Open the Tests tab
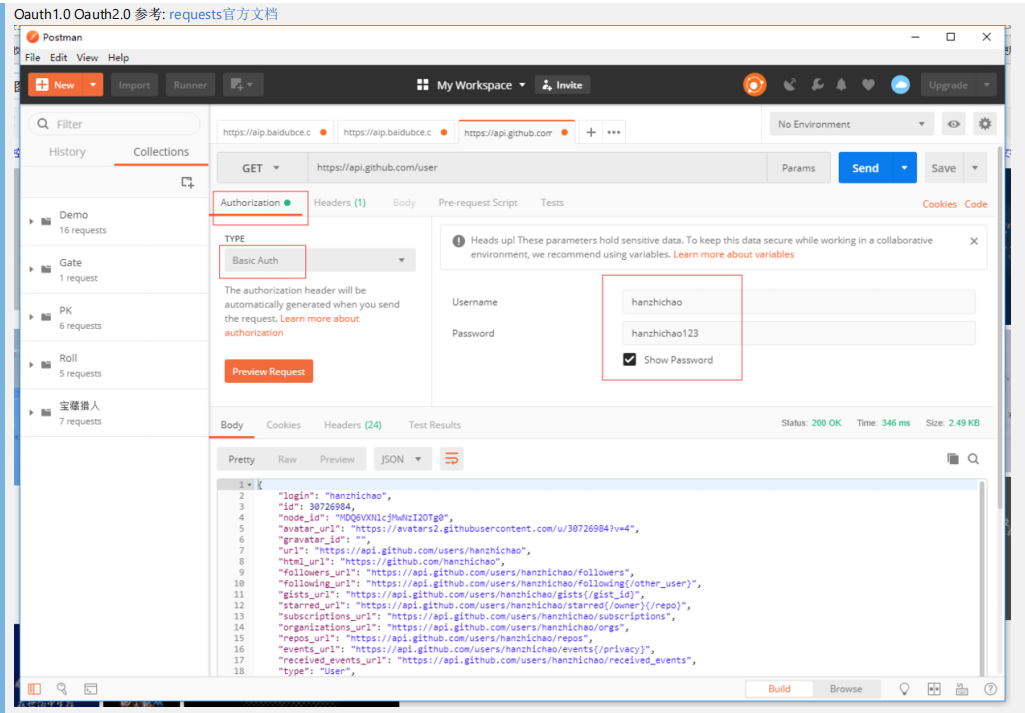The height and width of the screenshot is (713, 1025). 552,203
